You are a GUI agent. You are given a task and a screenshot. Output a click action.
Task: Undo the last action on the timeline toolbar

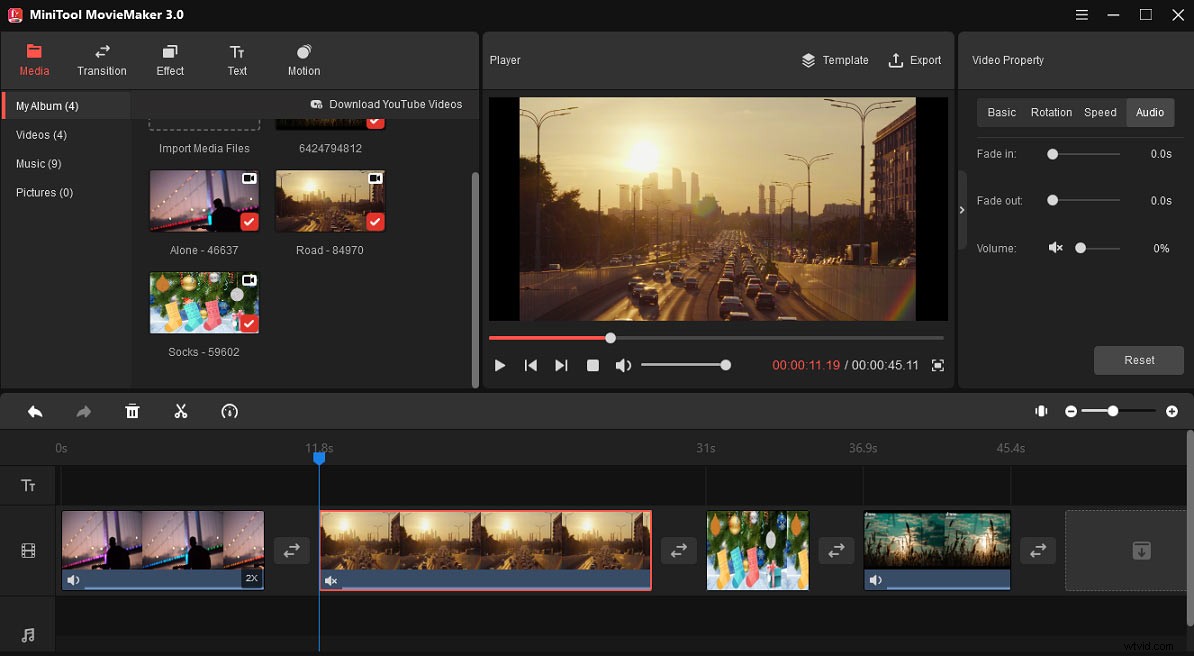pyautogui.click(x=35, y=411)
